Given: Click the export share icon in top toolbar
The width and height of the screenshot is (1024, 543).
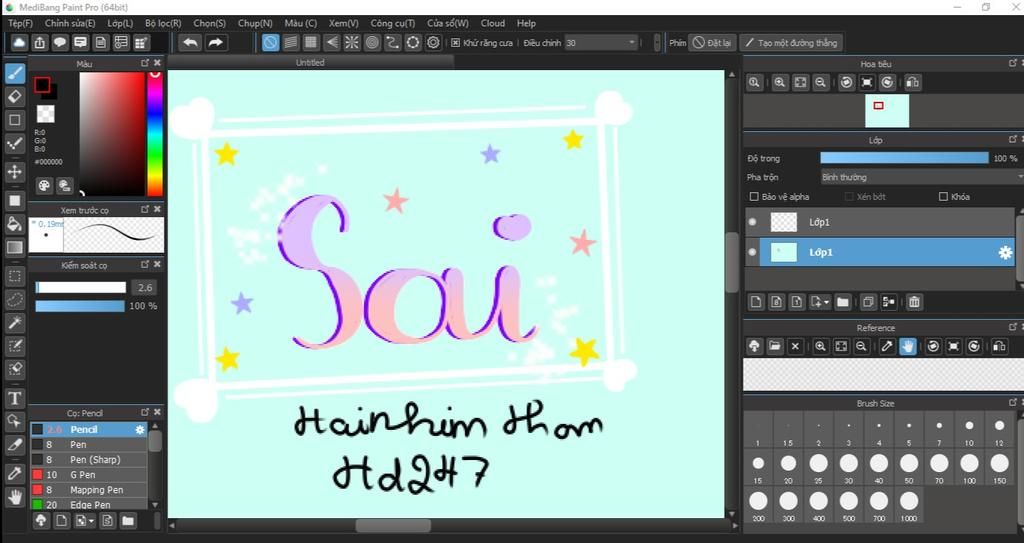Looking at the screenshot, I should pyautogui.click(x=40, y=43).
